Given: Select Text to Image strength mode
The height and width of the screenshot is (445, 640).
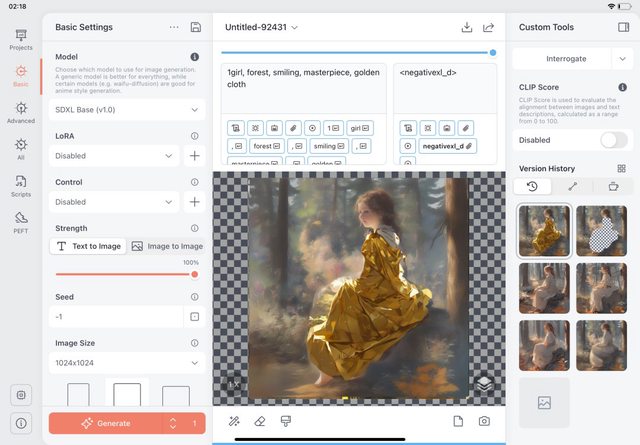Looking at the screenshot, I should click(x=88, y=246).
